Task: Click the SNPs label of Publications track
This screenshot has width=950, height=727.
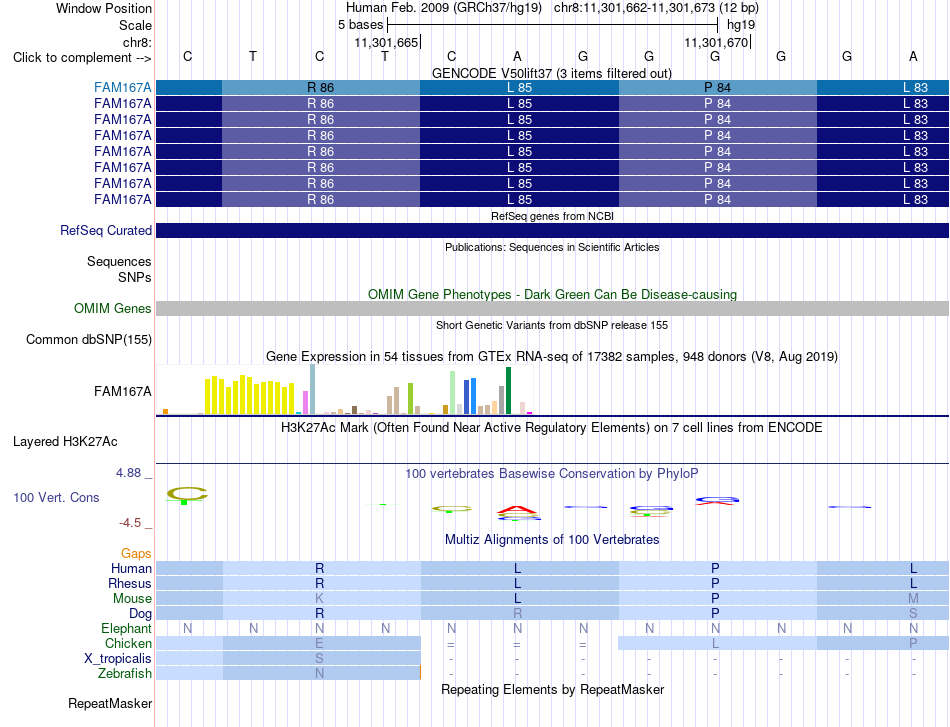Action: [x=135, y=277]
